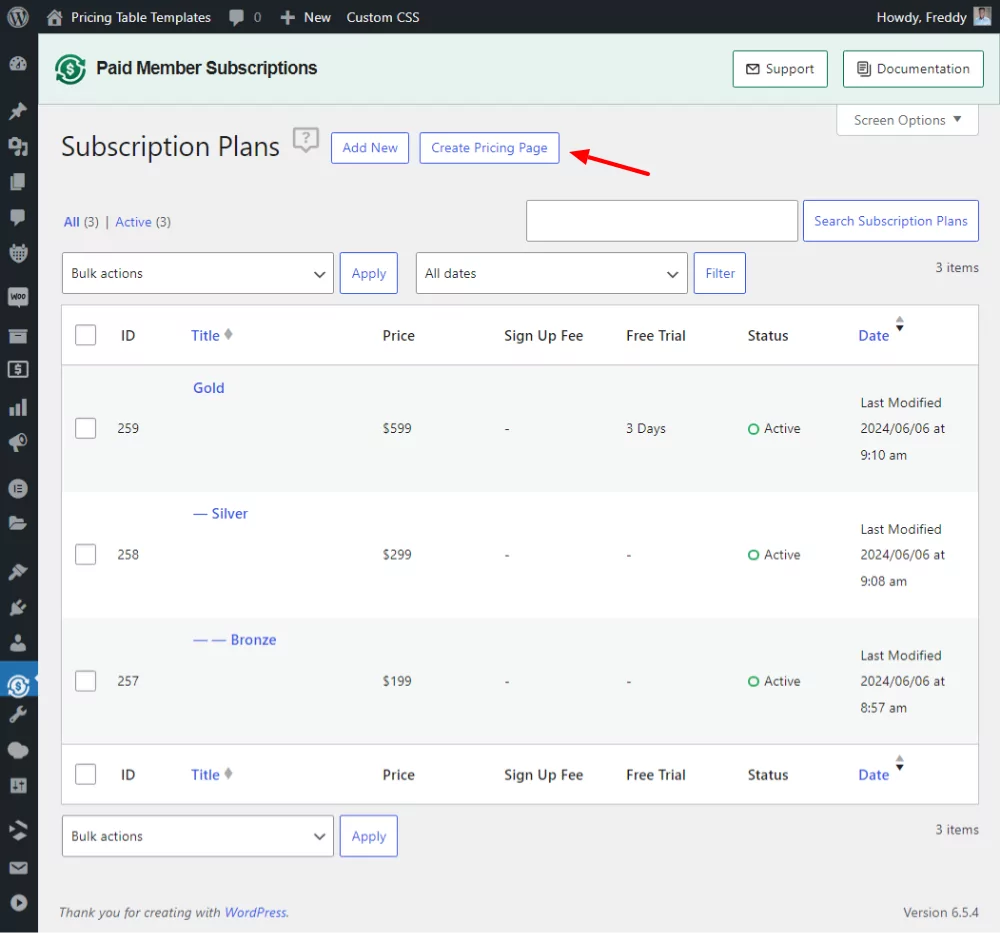Click Search Subscription Plans button
1000x934 pixels.
890,221
